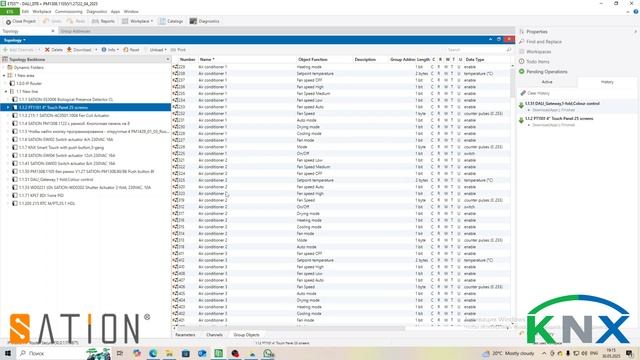Select the 1.1.200 device in tree

coord(47,203)
